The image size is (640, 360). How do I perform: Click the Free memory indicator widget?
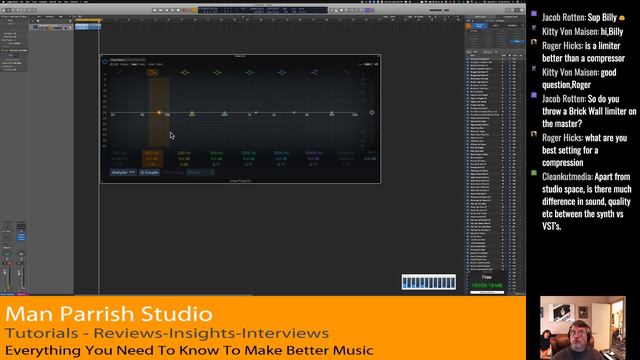(487, 282)
